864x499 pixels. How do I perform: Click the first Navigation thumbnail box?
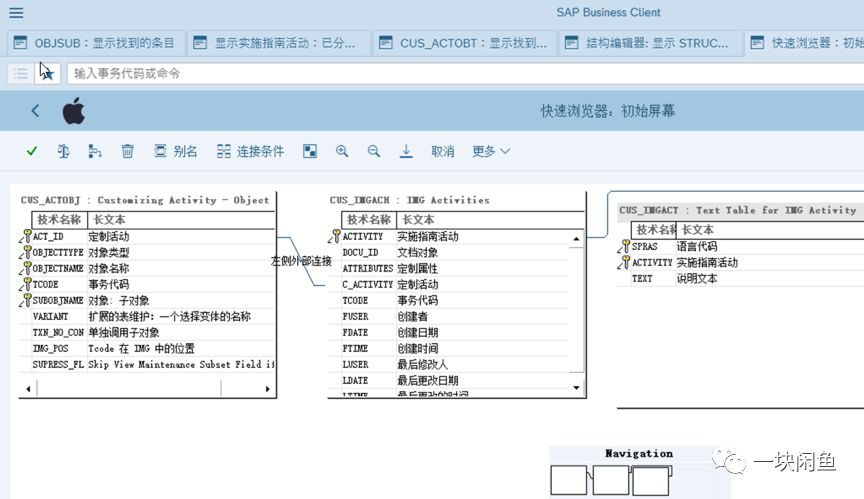(x=569, y=480)
